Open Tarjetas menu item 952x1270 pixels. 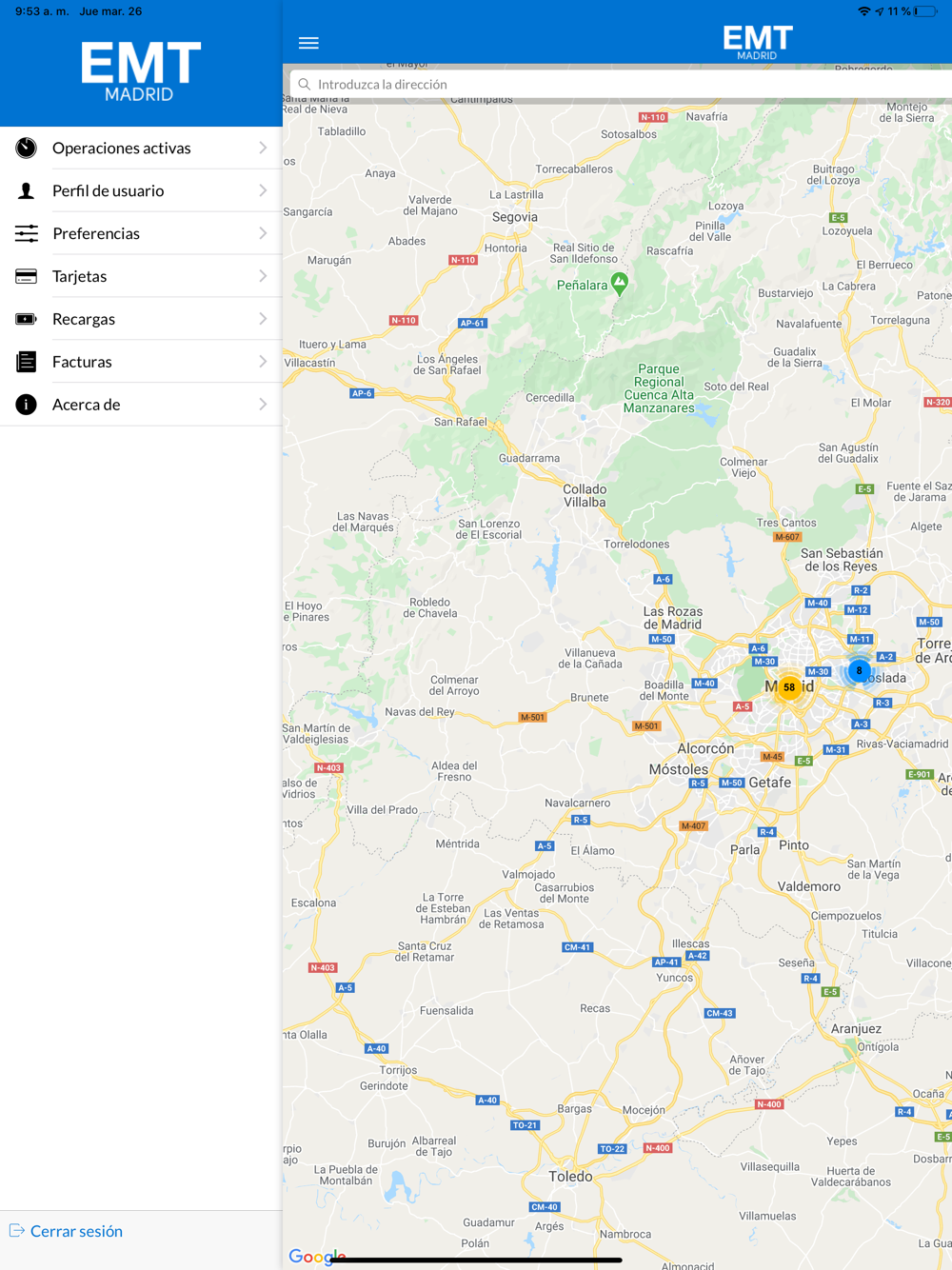coord(141,276)
